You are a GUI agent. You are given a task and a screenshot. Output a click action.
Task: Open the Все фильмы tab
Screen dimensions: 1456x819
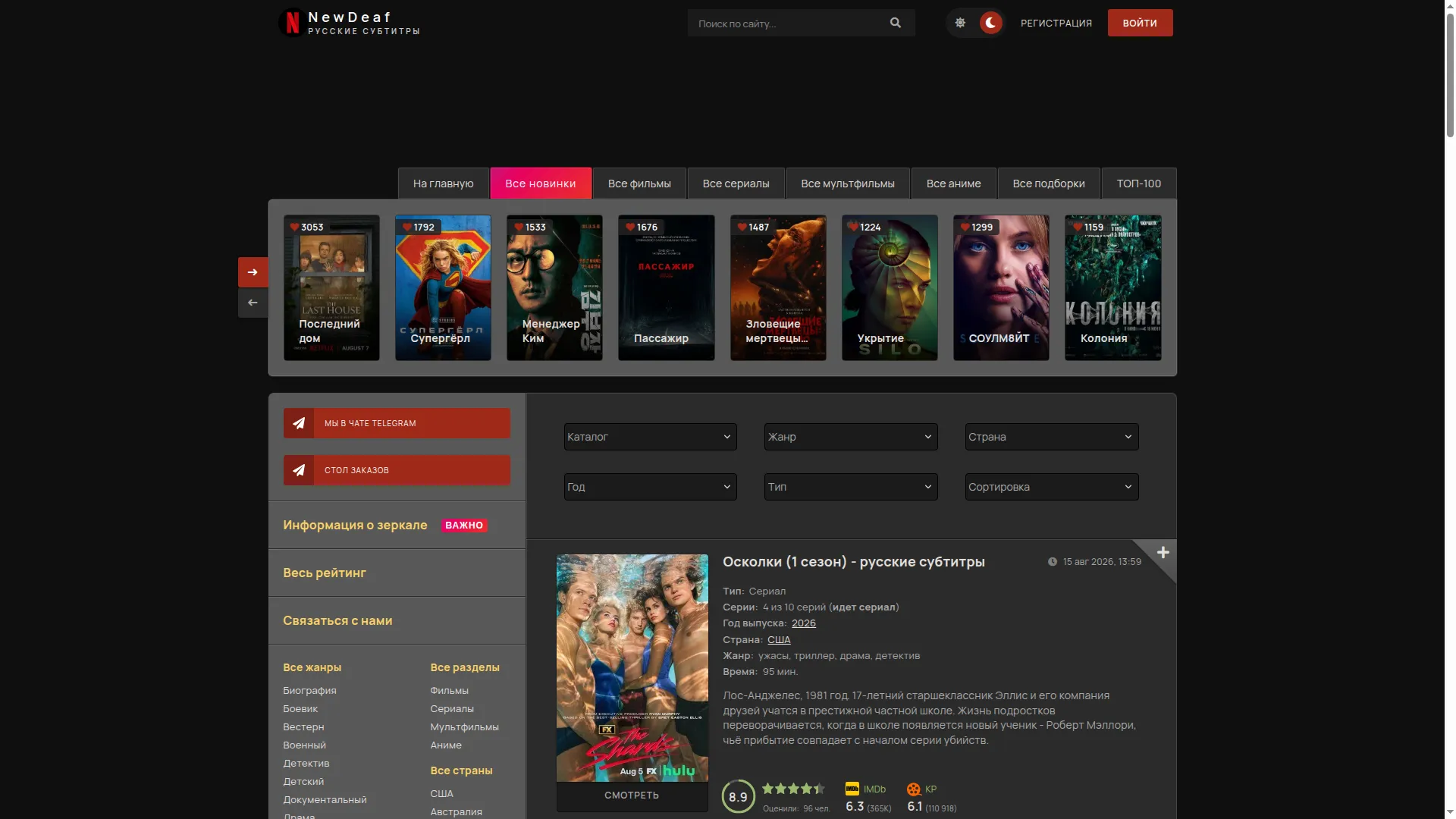pyautogui.click(x=639, y=184)
